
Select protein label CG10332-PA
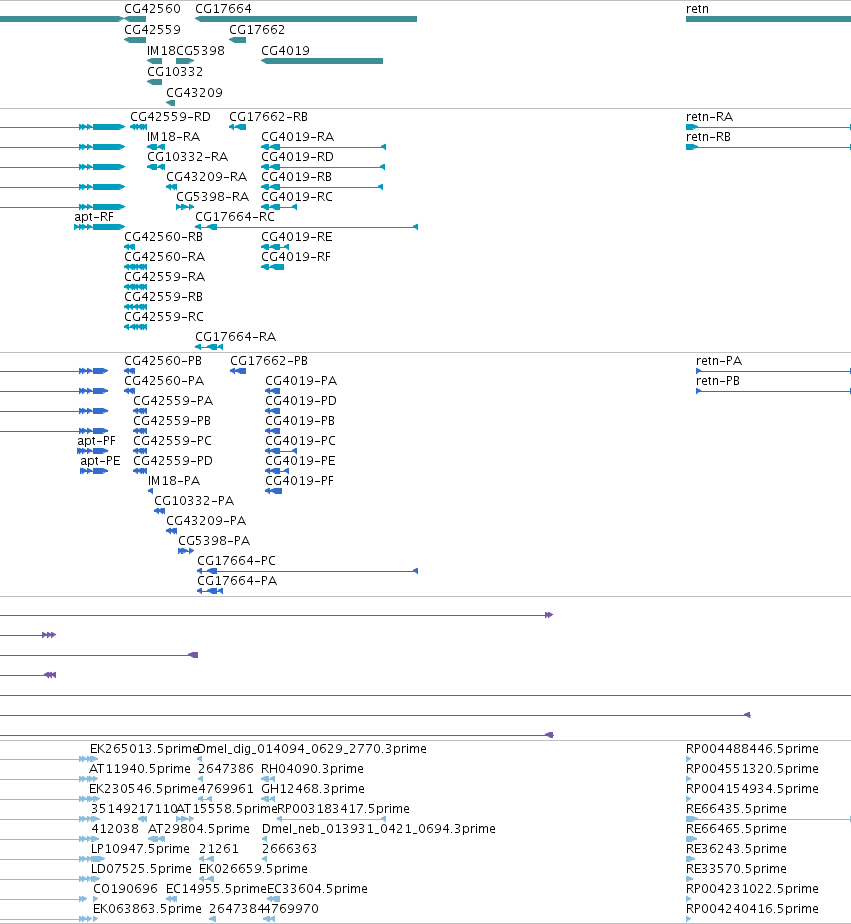[194, 501]
